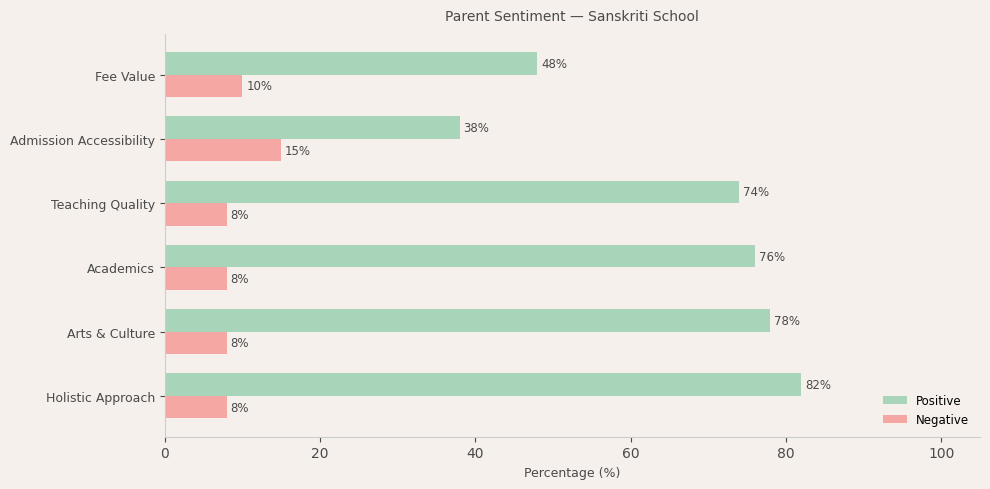Screen dimensions: 990x489
Task: Click the Negative legend label text
Action: (942, 420)
